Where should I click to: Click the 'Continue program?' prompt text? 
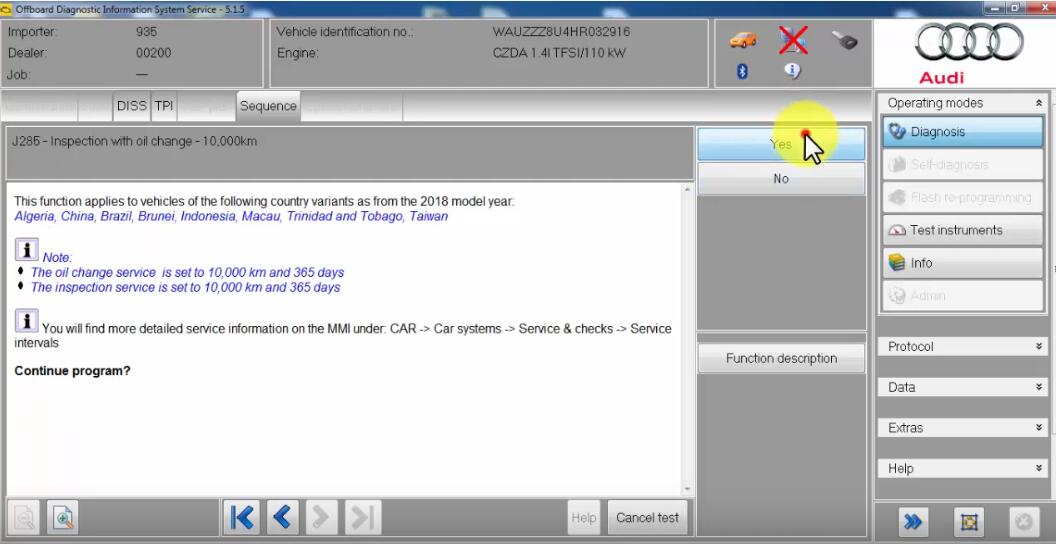(x=72, y=371)
